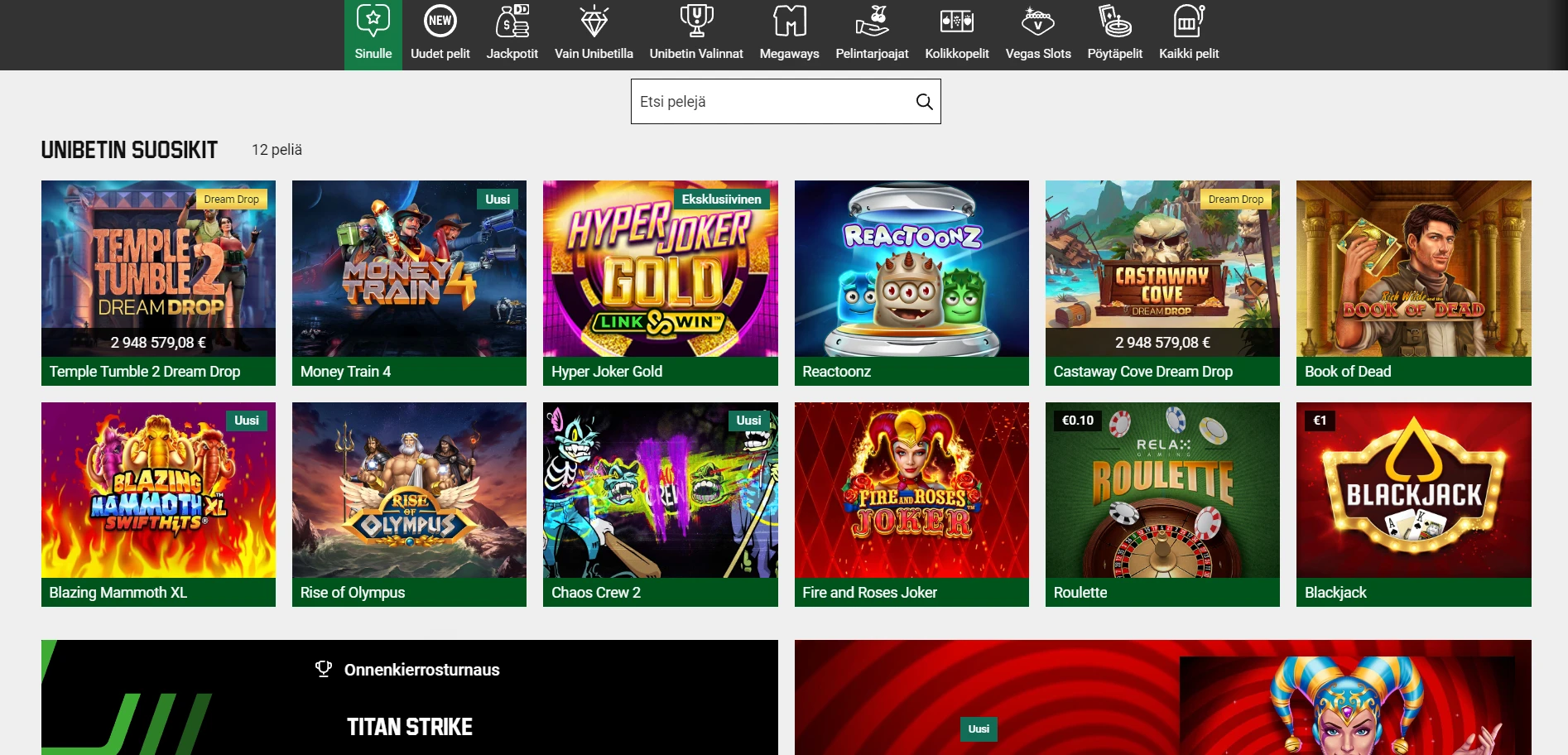Click the Rise of Olympus title label
This screenshot has height=755, width=1568.
353,593
